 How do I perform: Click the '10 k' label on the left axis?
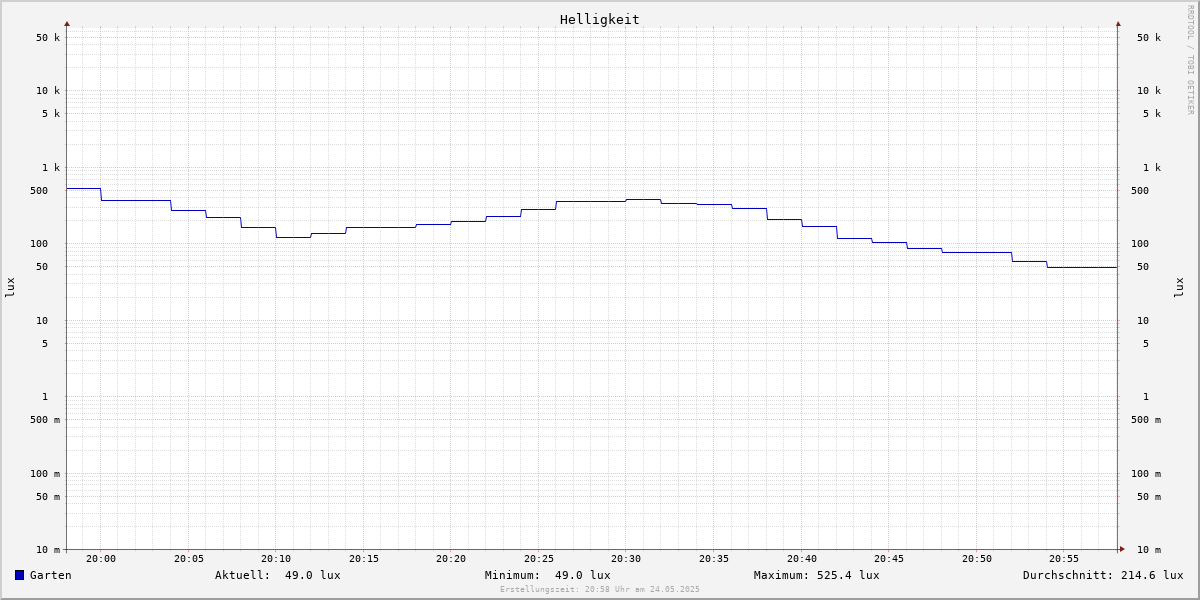tap(48, 91)
